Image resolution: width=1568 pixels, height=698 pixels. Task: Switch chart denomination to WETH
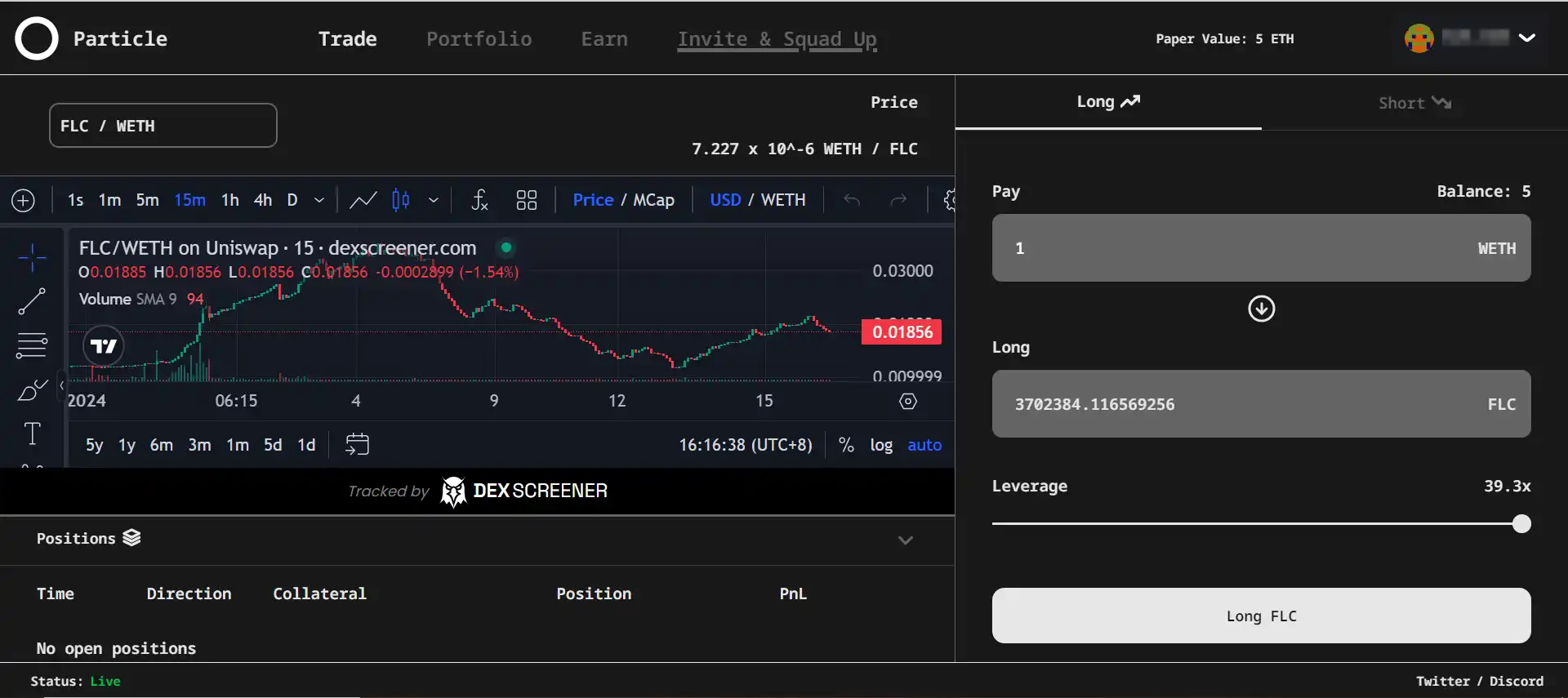click(x=783, y=200)
